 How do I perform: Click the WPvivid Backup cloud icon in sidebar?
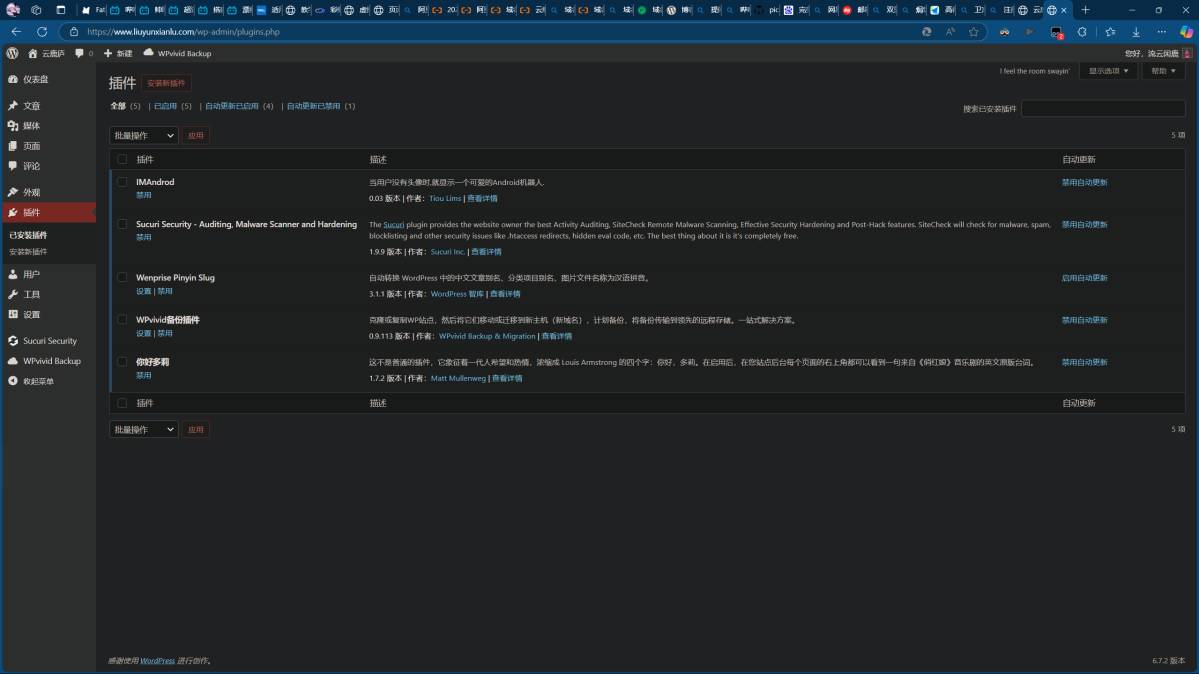pos(13,361)
